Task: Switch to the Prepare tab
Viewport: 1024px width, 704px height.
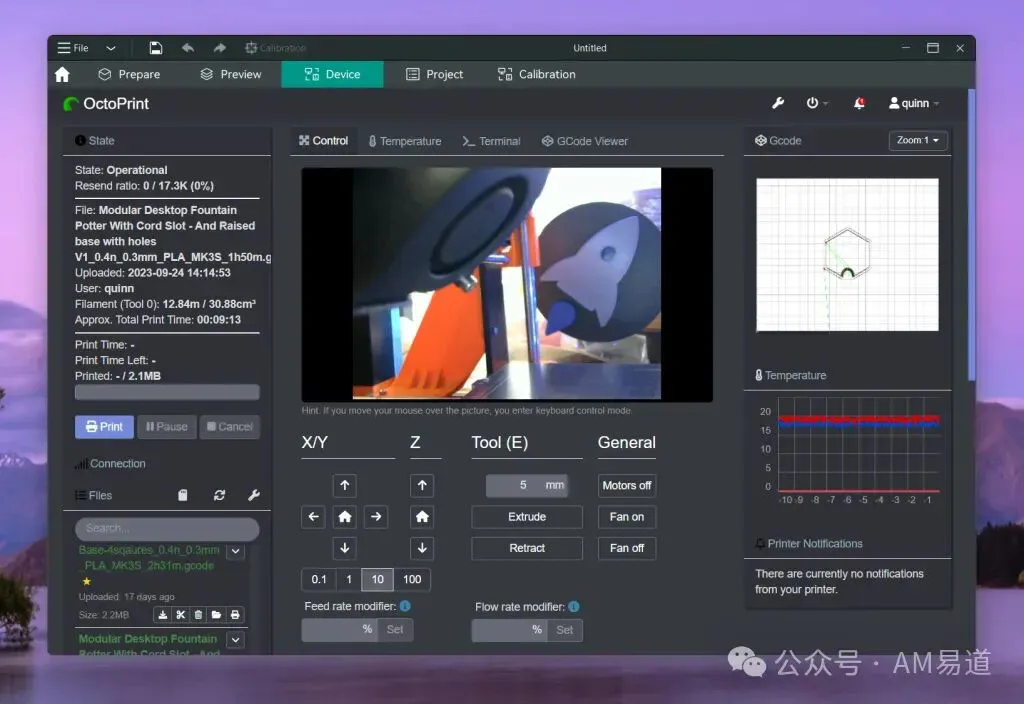Action: (x=129, y=74)
